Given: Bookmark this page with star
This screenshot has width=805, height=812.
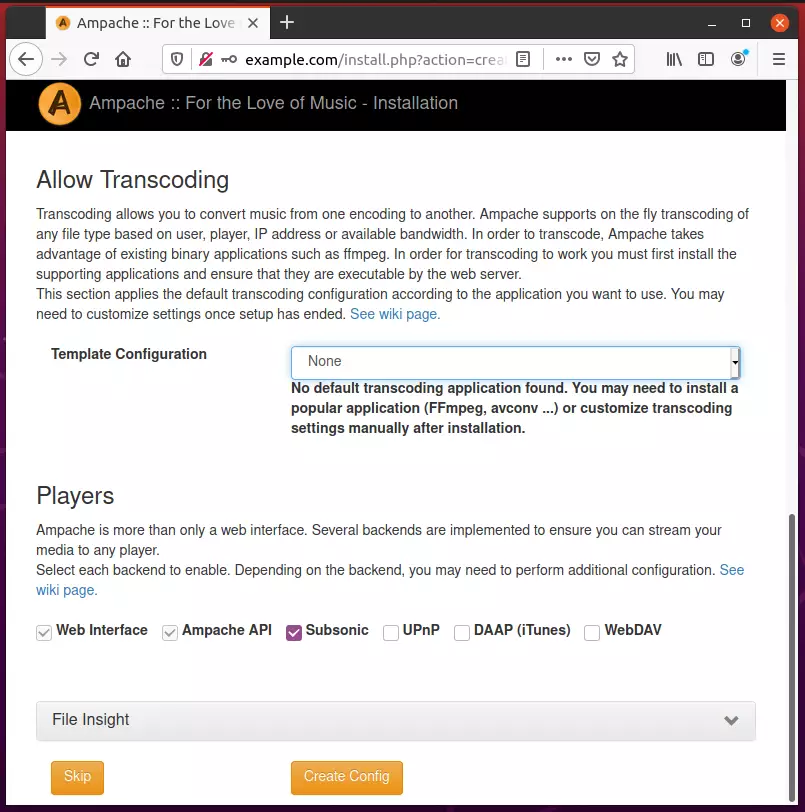Looking at the screenshot, I should (620, 60).
